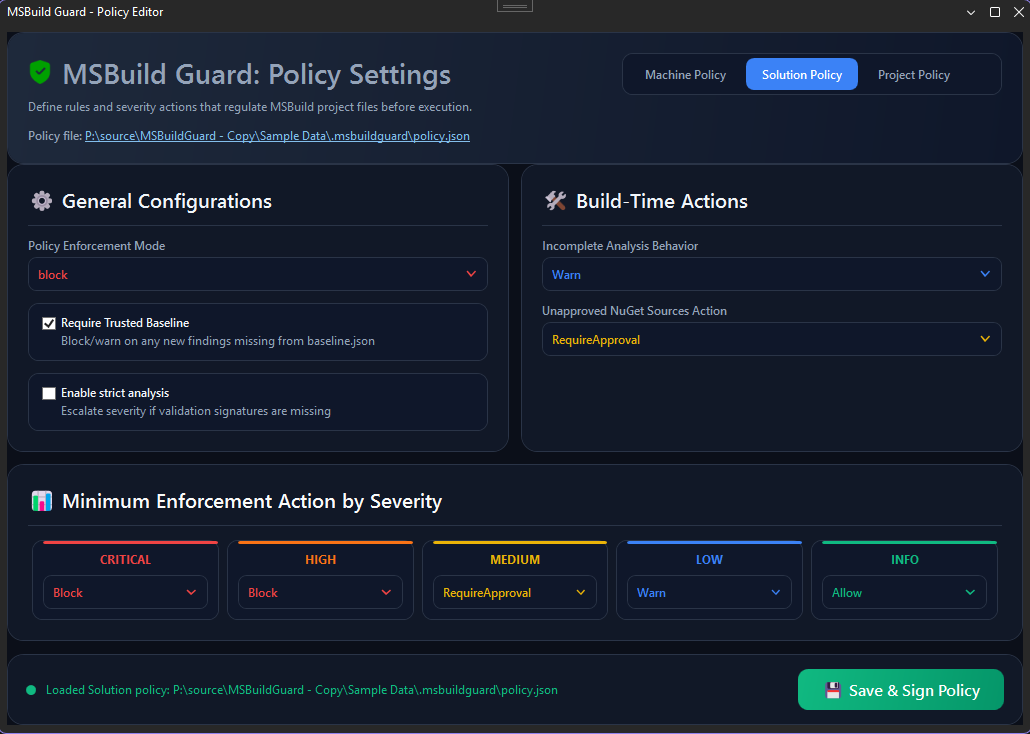Click the MEDIUM severity heading
Image resolution: width=1030 pixels, height=734 pixels.
[514, 559]
